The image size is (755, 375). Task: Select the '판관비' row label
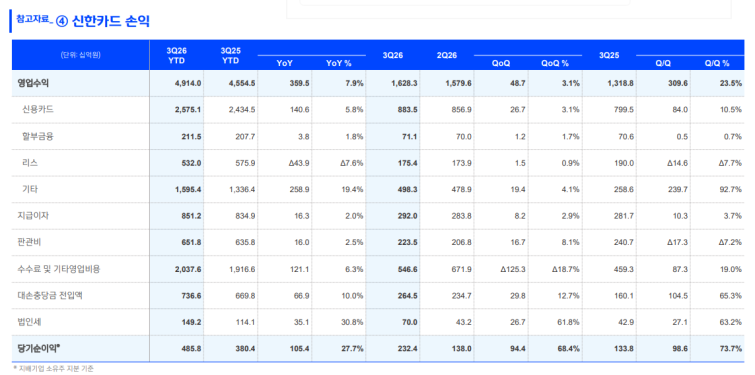(29, 243)
